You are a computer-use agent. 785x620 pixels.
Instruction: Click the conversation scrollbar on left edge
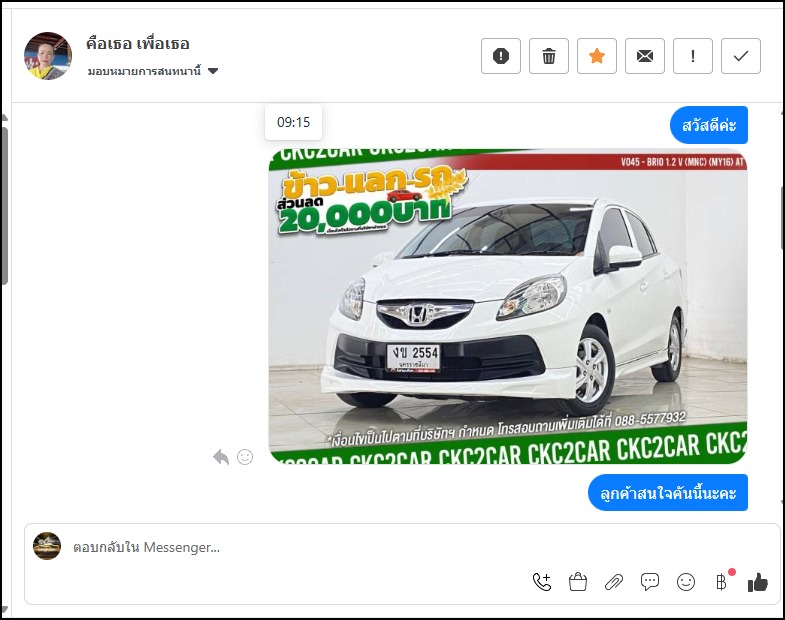(5, 205)
